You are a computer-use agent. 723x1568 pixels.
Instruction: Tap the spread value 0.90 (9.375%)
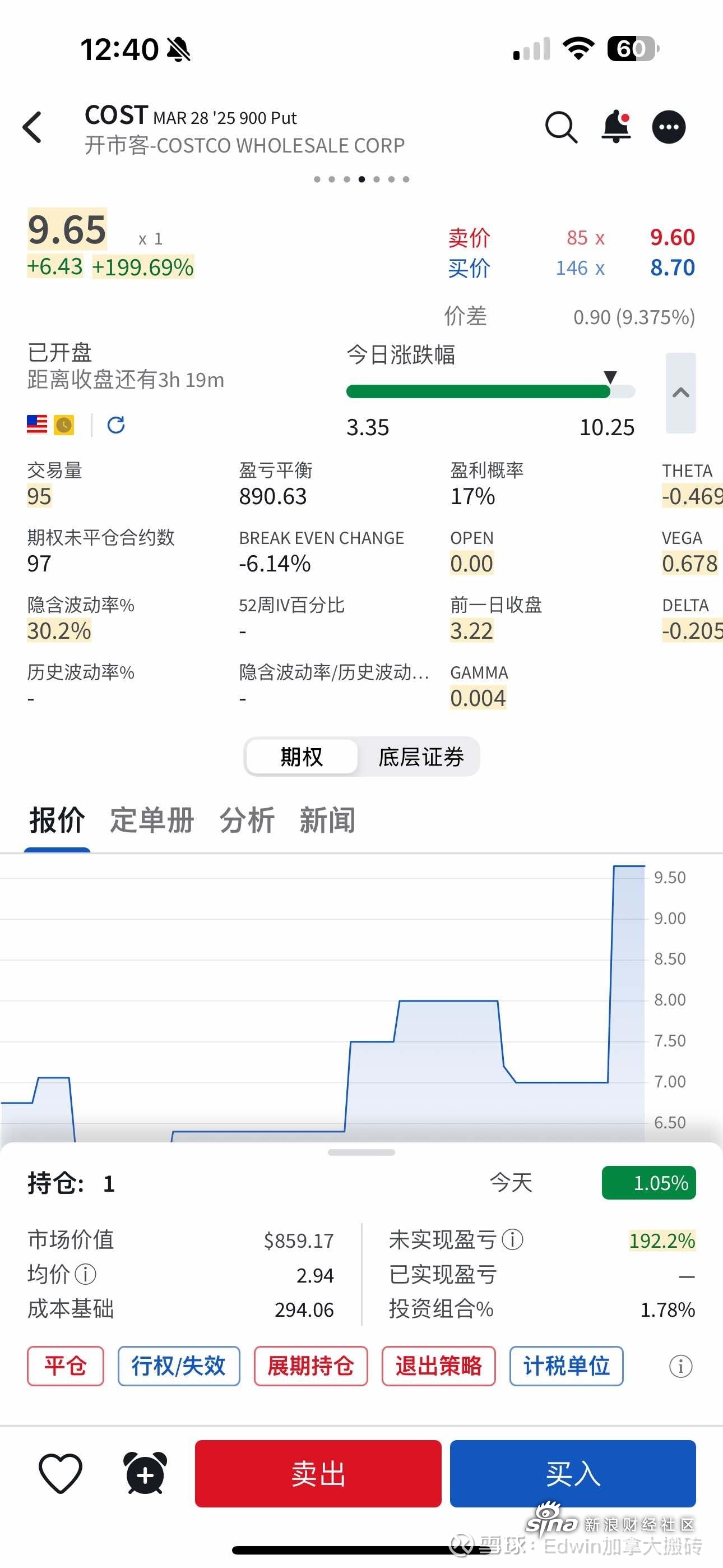pos(633,317)
